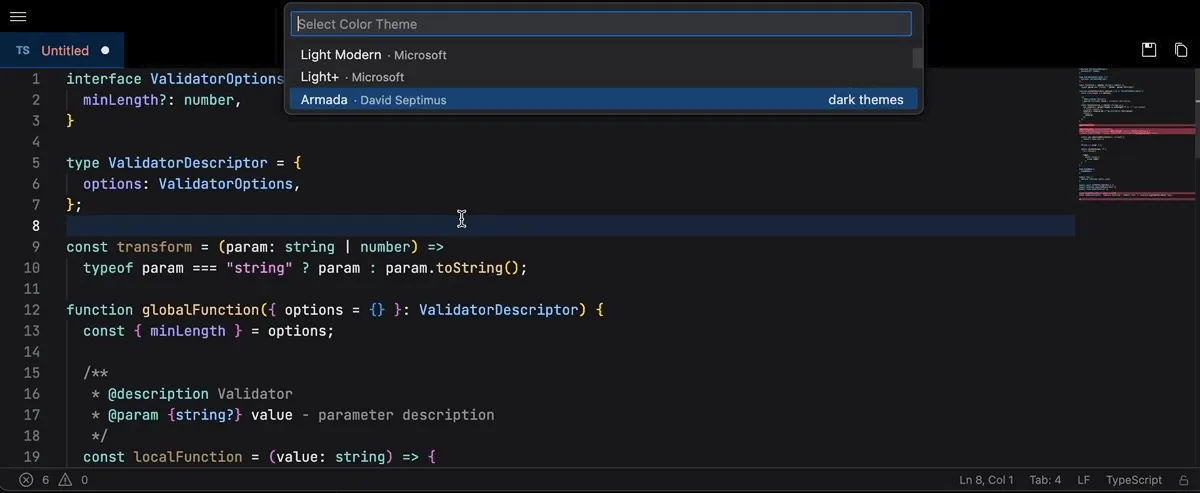Select the Armada dark theme entry
The image size is (1200, 493).
point(324,100)
